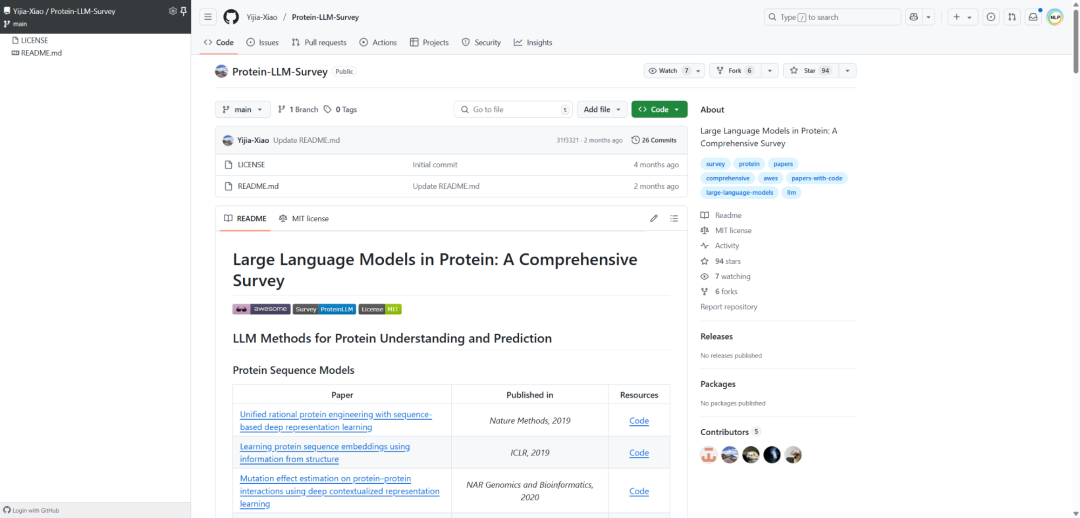The height and width of the screenshot is (518, 1080).
Task: Open the Insights tab
Action: pos(533,43)
